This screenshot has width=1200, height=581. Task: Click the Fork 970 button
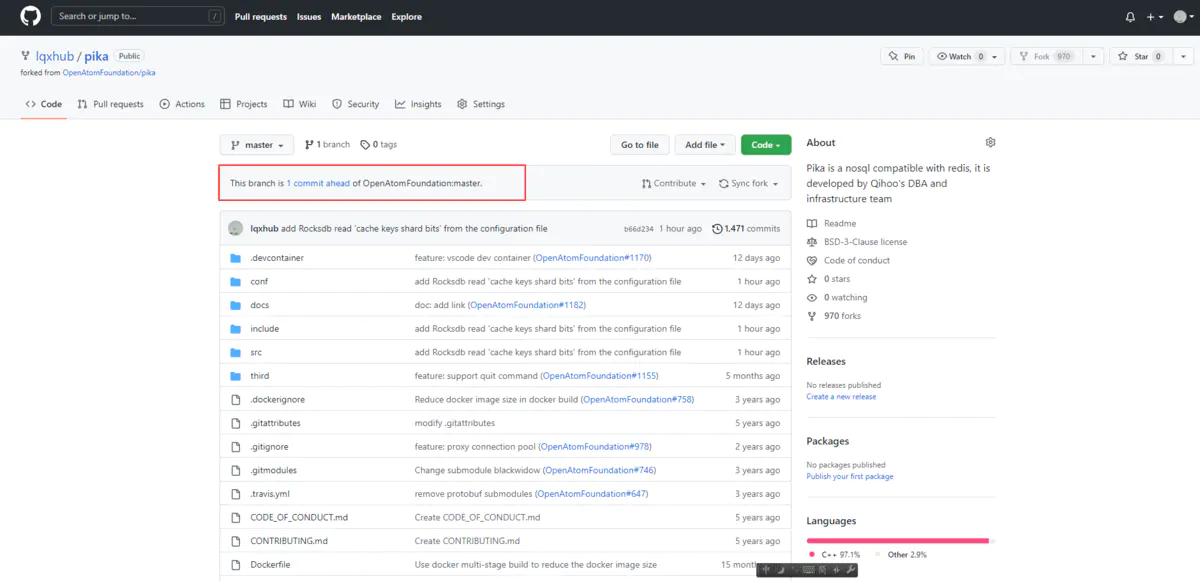coord(1046,57)
